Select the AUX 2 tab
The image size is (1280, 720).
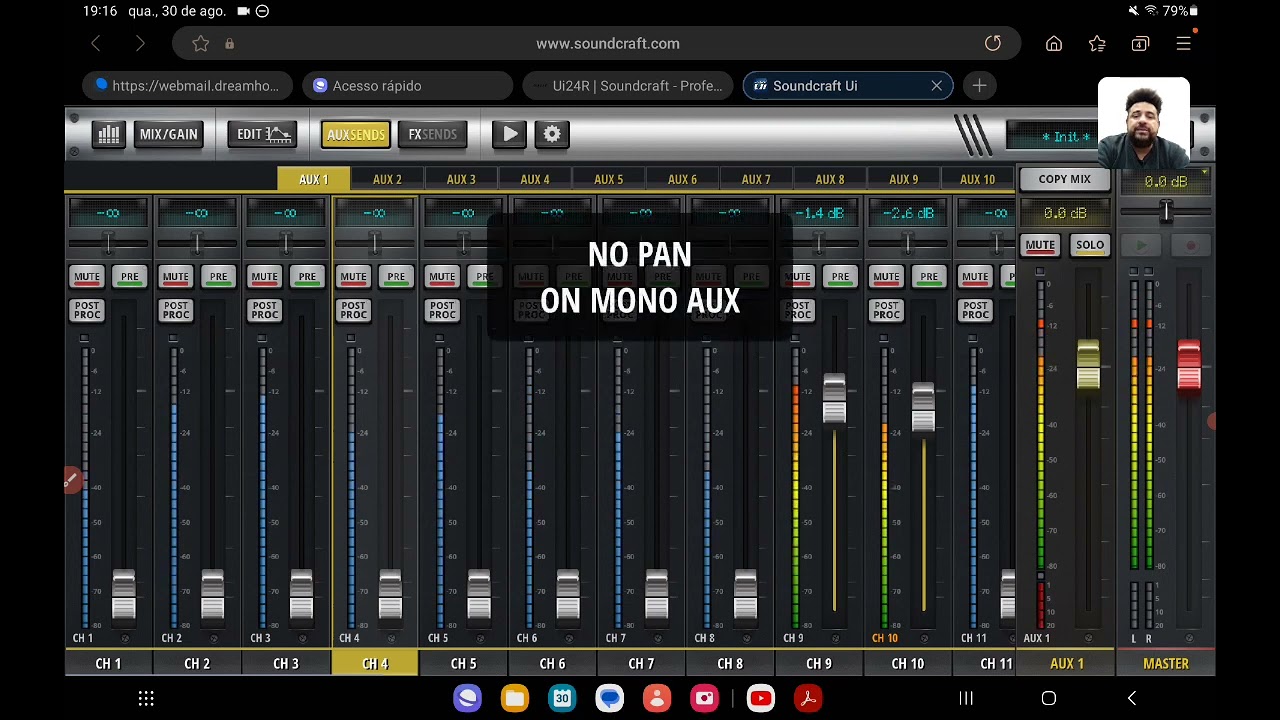(387, 179)
